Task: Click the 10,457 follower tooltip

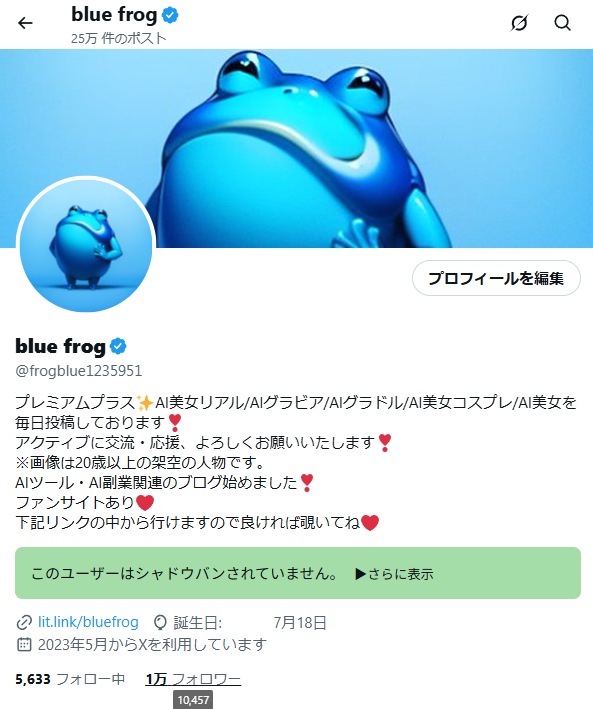Action: tap(193, 700)
